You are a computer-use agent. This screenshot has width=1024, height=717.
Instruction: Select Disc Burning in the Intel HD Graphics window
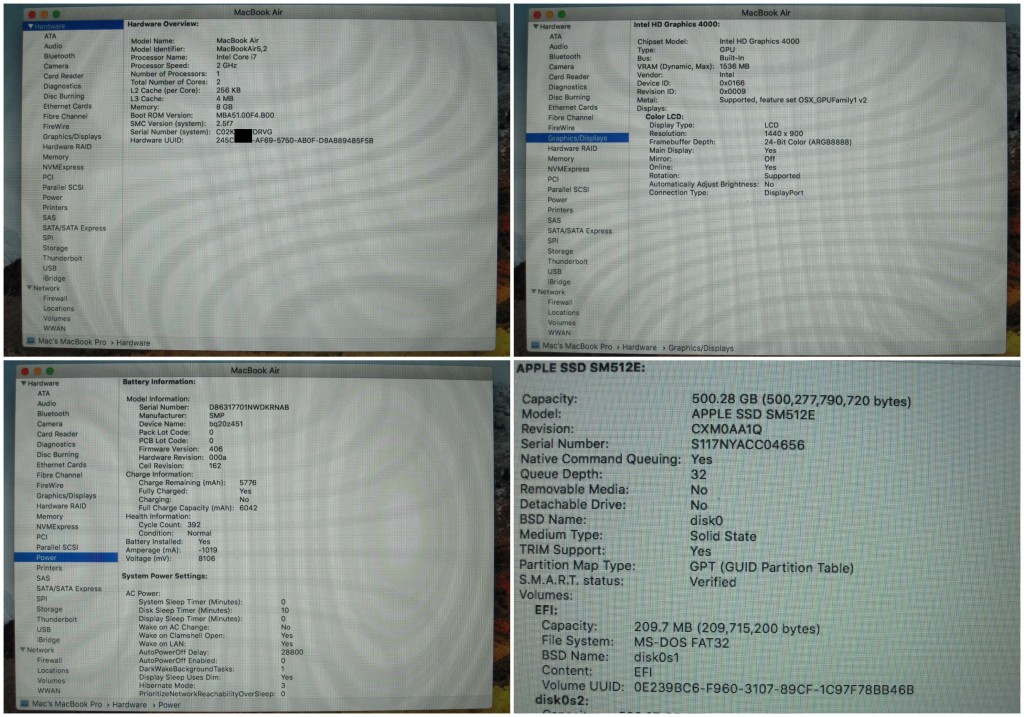tap(569, 97)
